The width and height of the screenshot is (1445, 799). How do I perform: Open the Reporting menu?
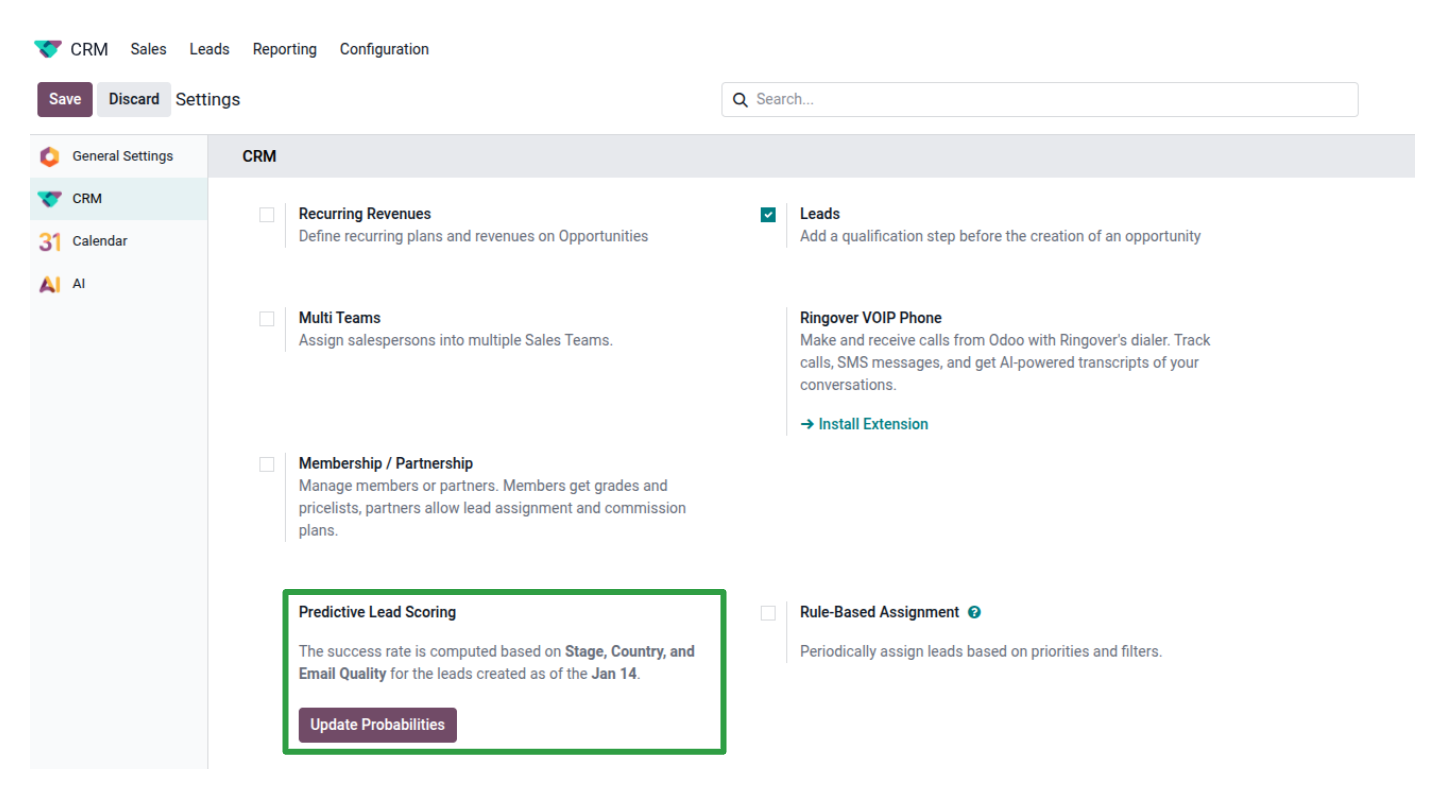pos(284,49)
